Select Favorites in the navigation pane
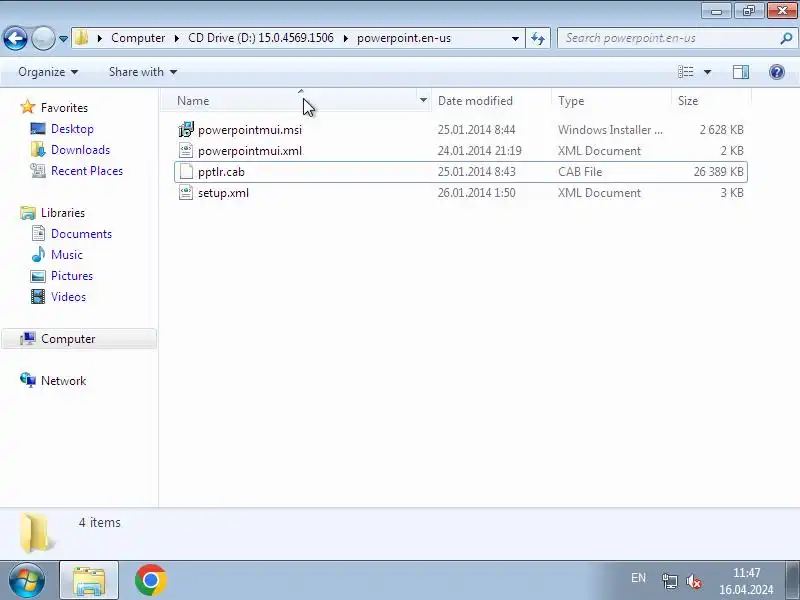 coord(64,108)
